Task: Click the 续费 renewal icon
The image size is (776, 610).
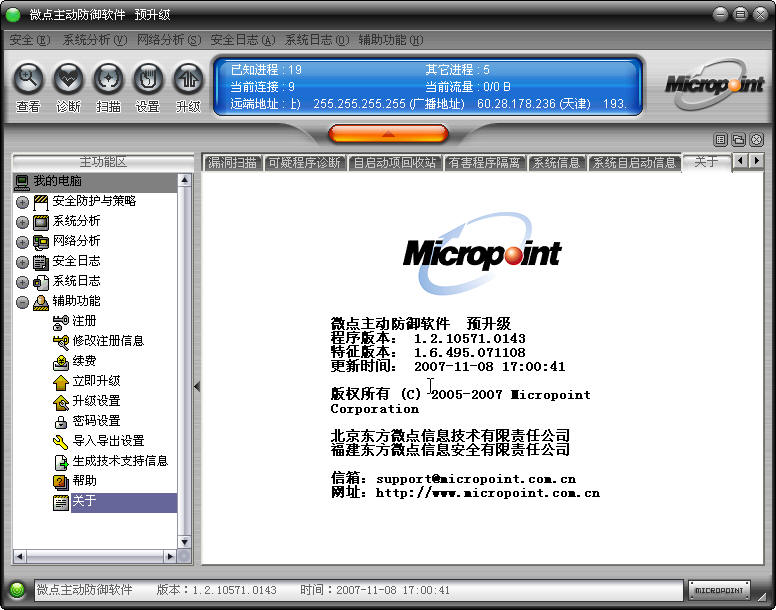Action: click(60, 362)
